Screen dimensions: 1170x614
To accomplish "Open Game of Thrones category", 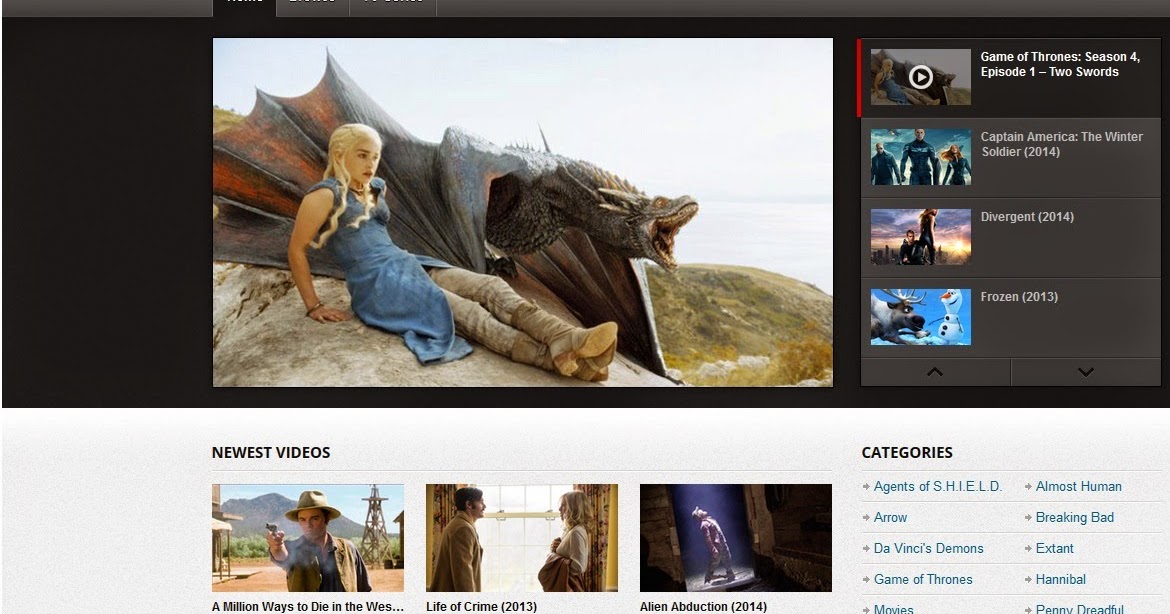I will coord(923,580).
